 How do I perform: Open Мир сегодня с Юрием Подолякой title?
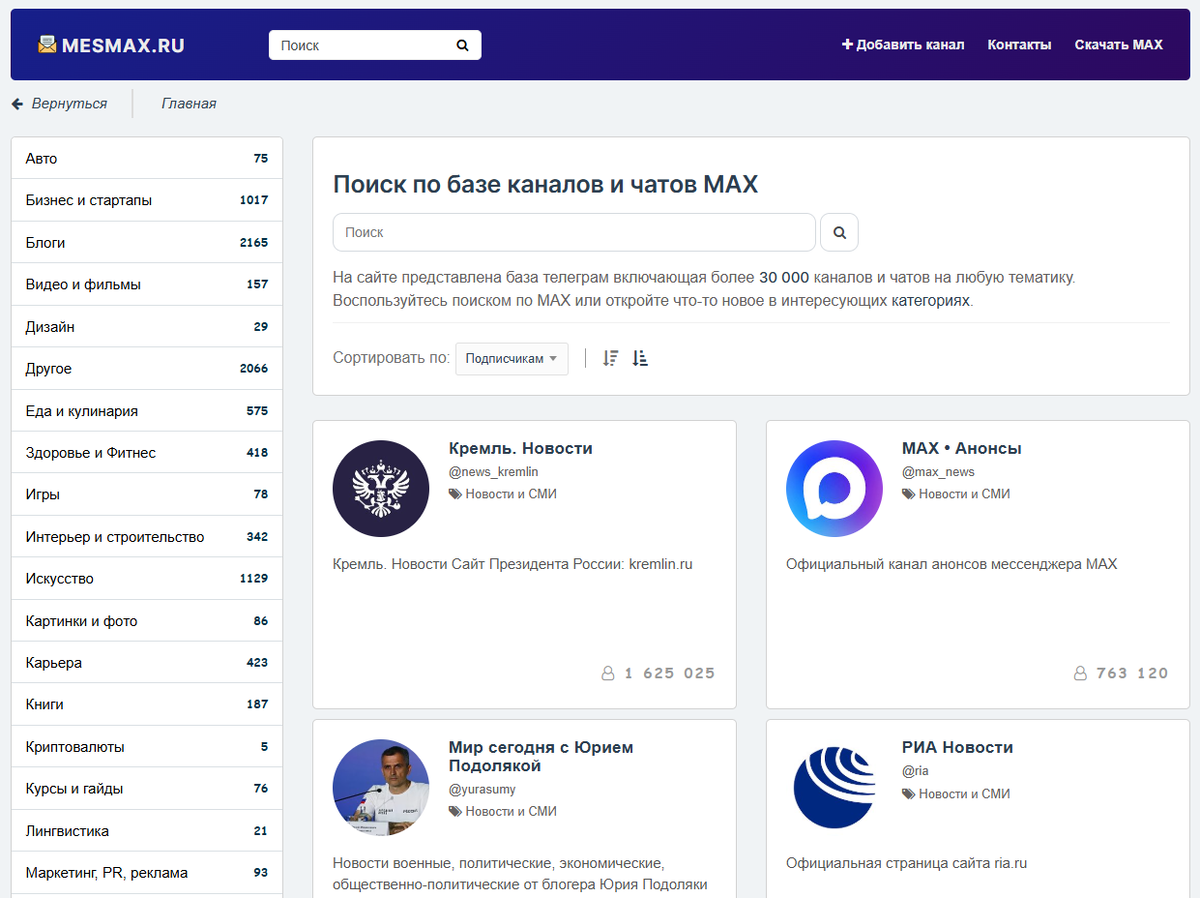click(x=541, y=757)
